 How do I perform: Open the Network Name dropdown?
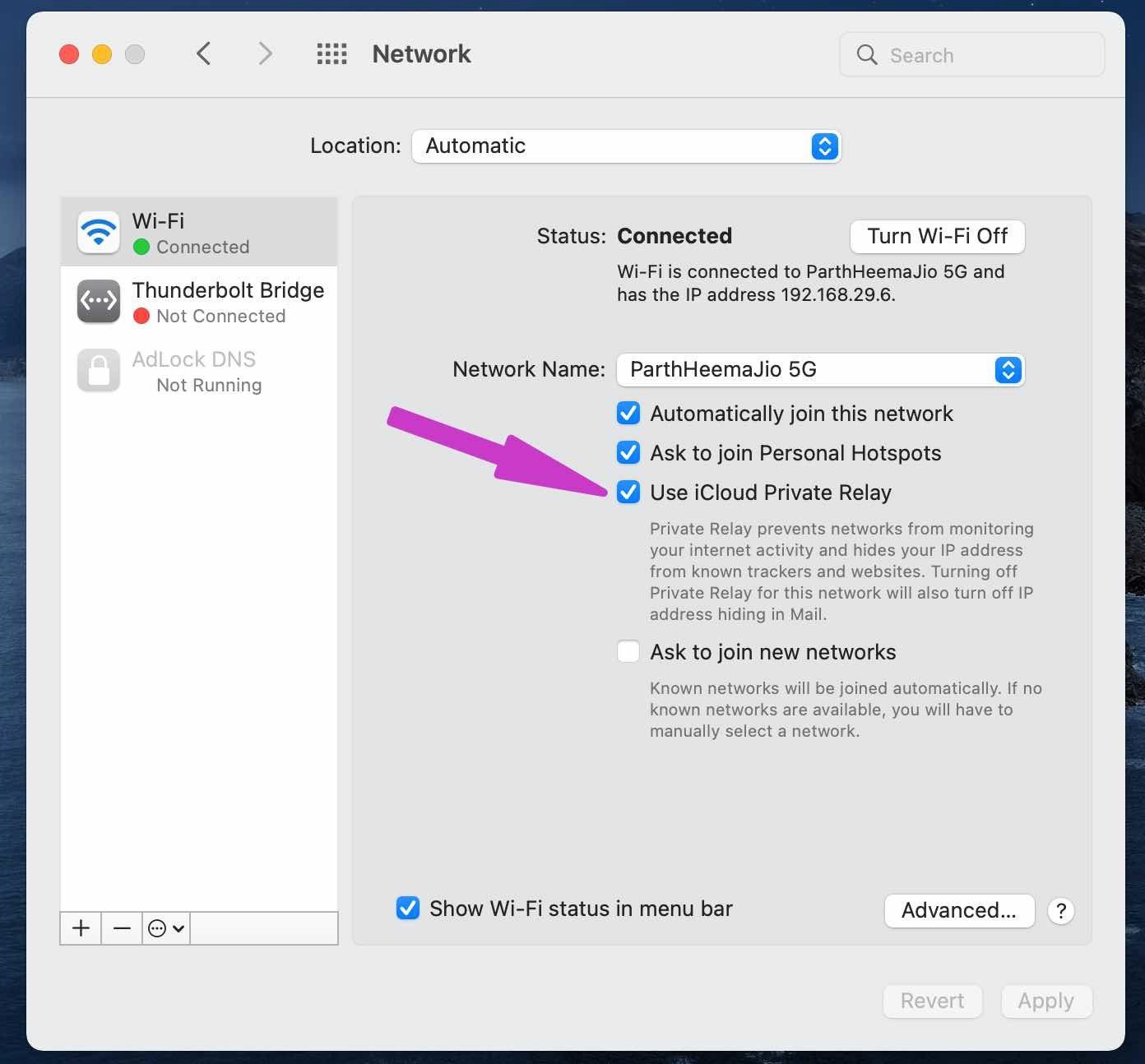[x=820, y=370]
